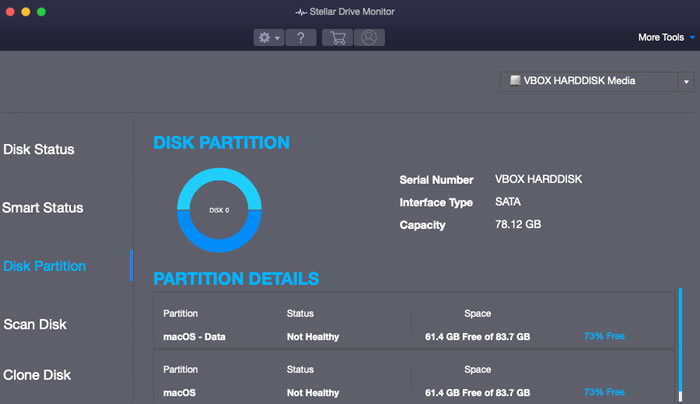Expand the More Tools dropdown
This screenshot has height=404, width=700.
666,37
